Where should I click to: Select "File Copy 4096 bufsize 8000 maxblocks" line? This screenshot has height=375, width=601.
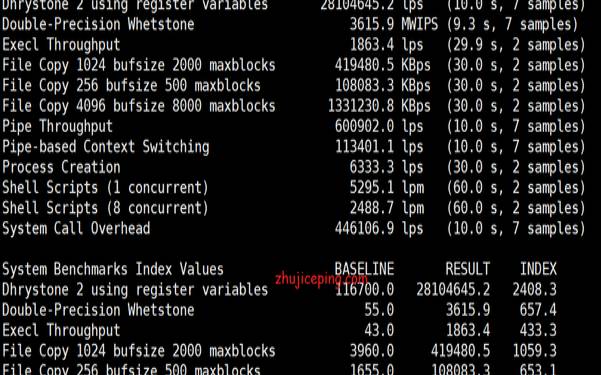tap(139, 106)
